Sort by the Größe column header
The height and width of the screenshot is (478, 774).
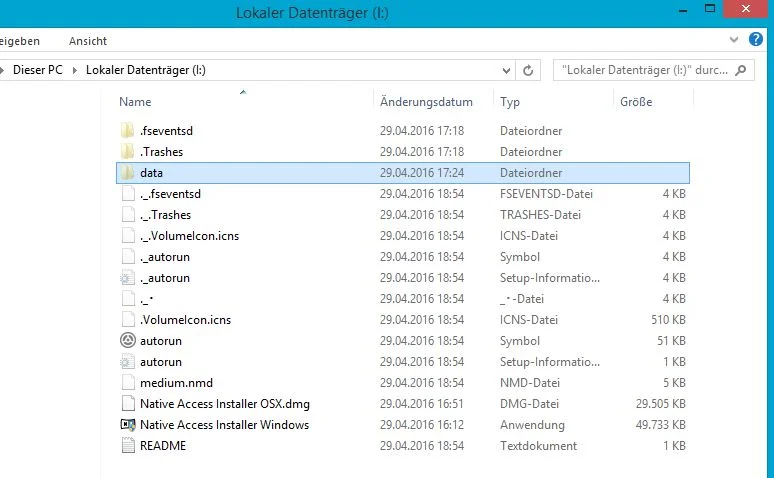tap(636, 102)
